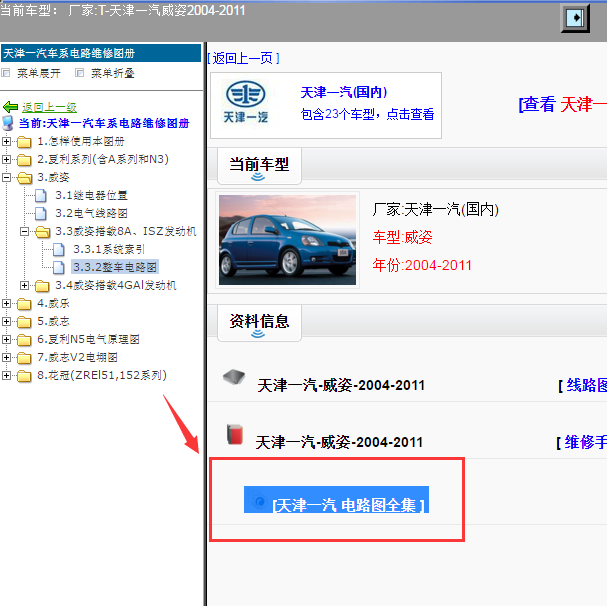Expand the 8.花冠 tree node
The height and width of the screenshot is (606, 607).
click(6, 375)
